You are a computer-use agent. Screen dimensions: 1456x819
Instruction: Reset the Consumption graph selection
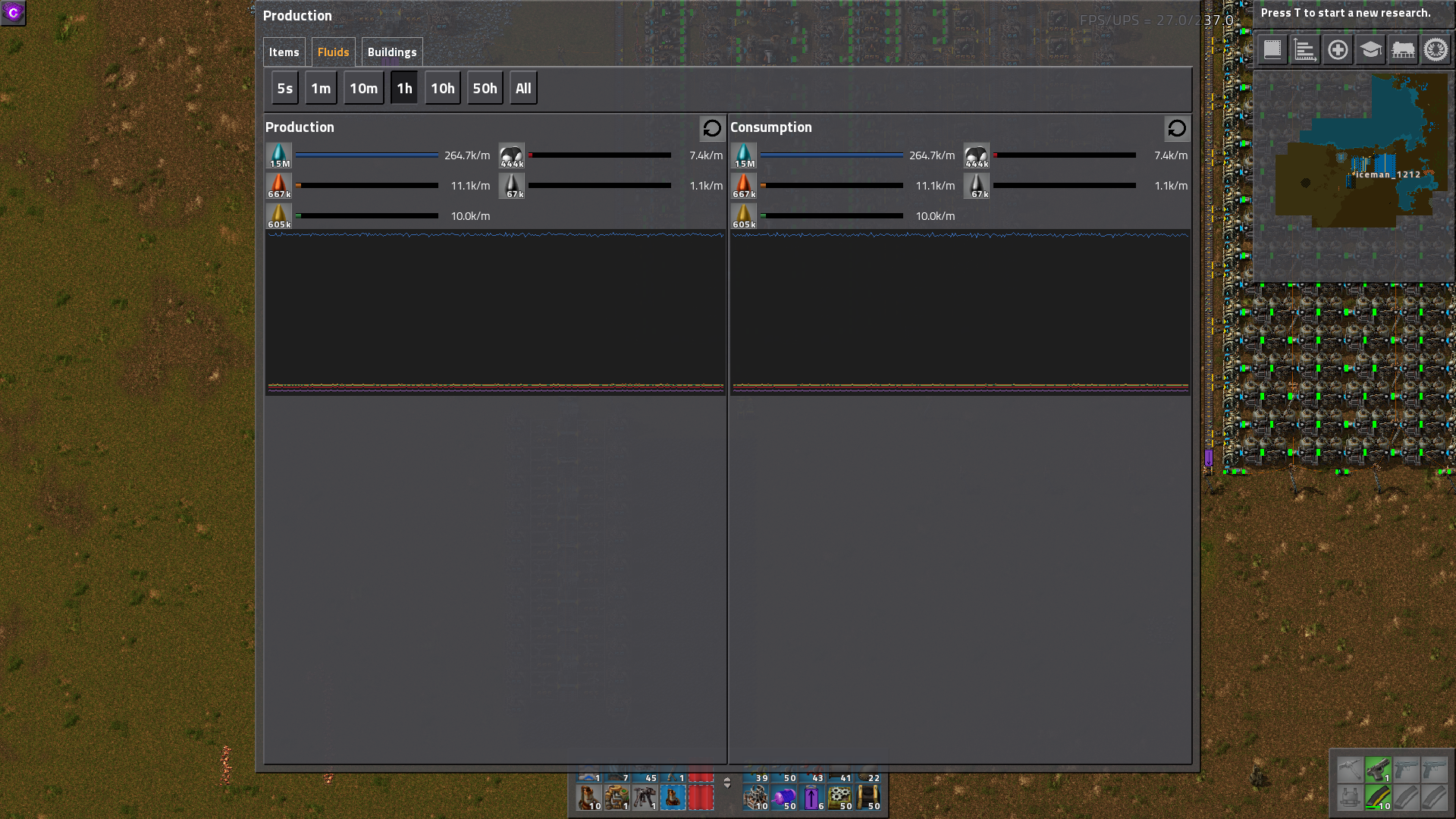pos(1177,129)
